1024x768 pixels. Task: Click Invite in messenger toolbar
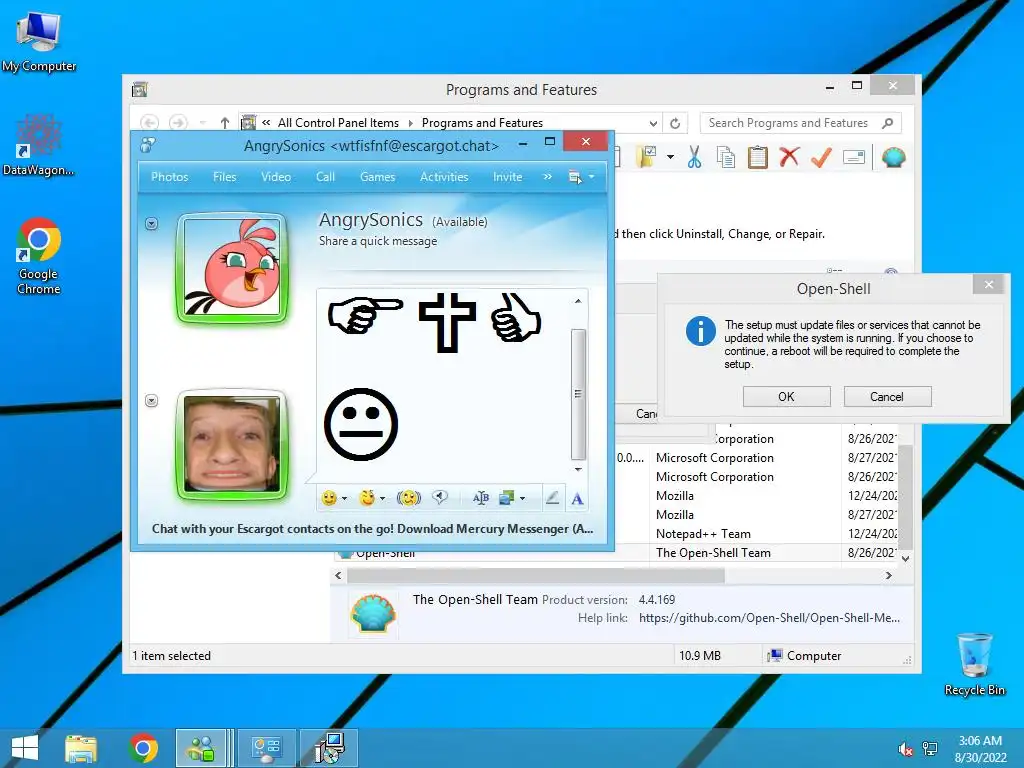tap(507, 177)
